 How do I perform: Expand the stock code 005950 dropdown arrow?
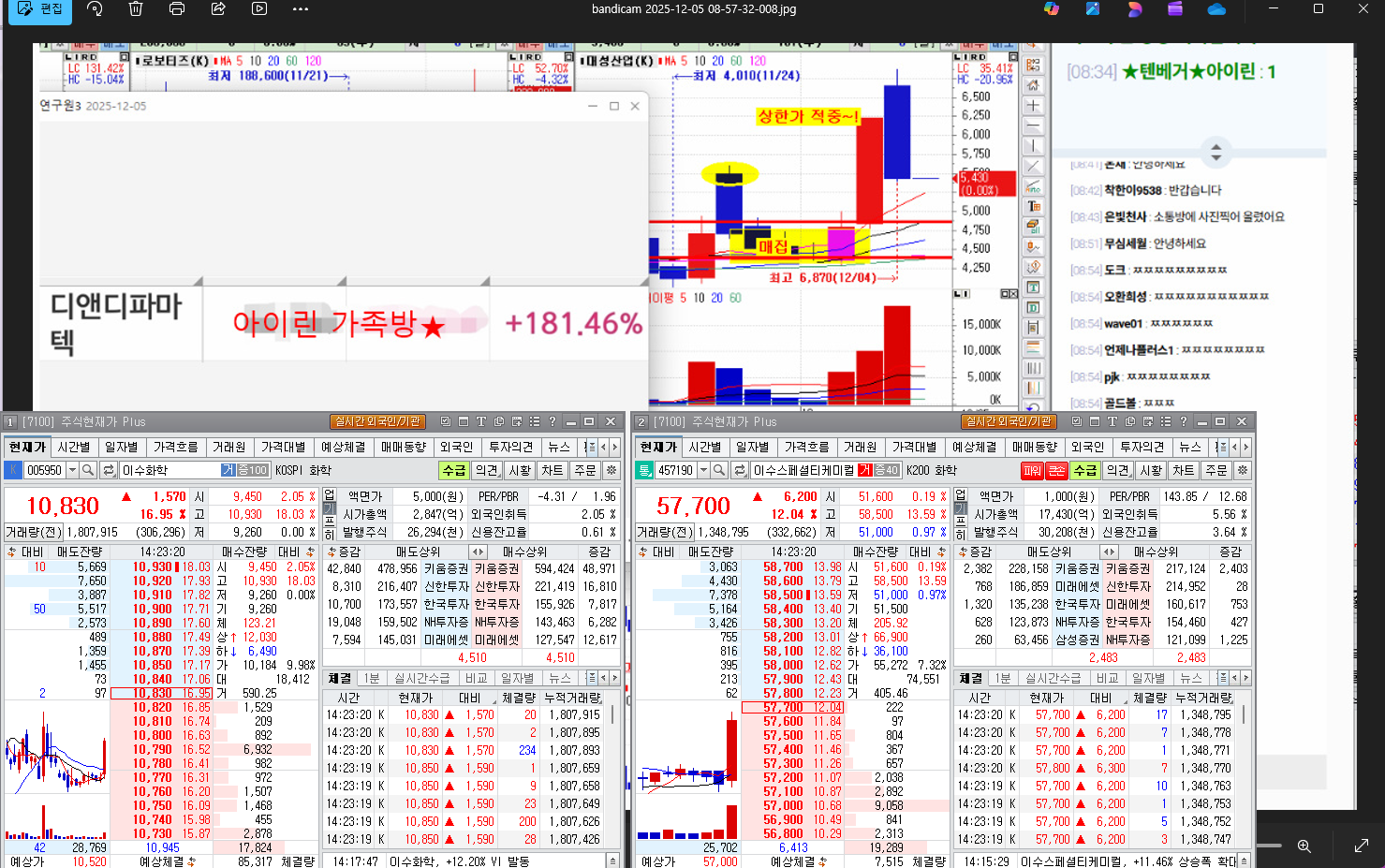tap(72, 470)
